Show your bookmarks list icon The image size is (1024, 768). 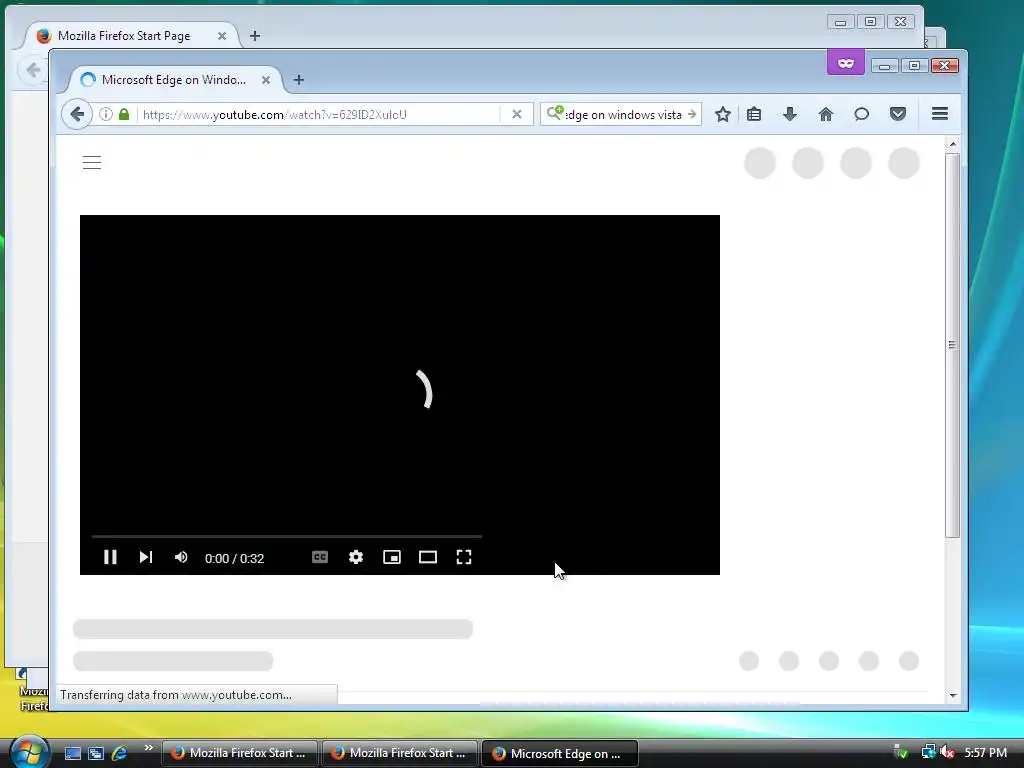click(754, 114)
